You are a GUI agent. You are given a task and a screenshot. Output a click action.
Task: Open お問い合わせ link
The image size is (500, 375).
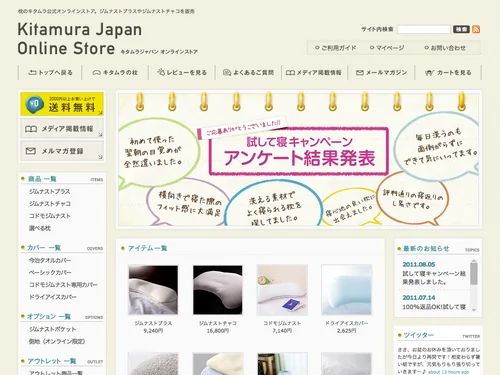(445, 48)
